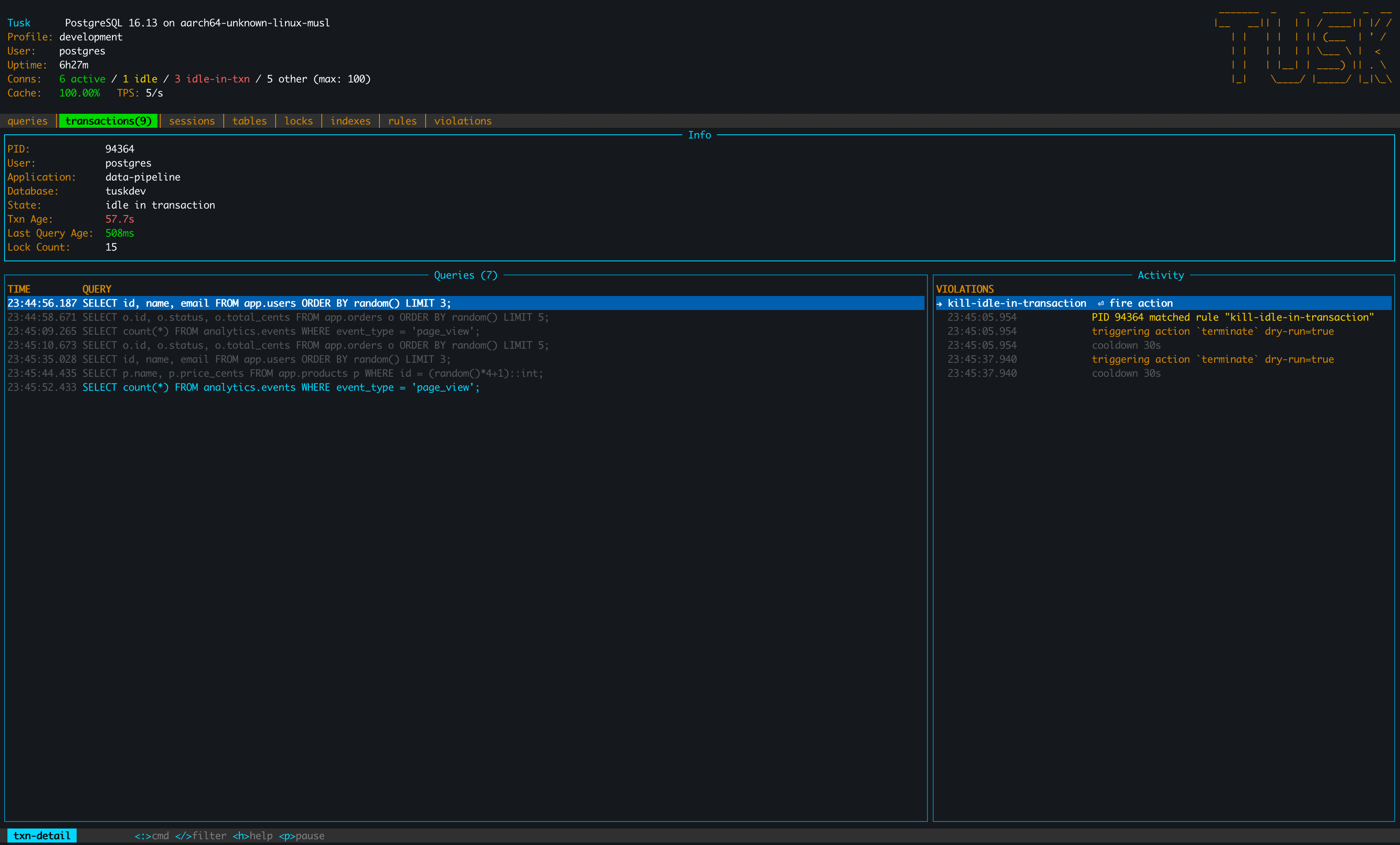
Task: Click the fire action enter icon
Action: tap(1100, 303)
